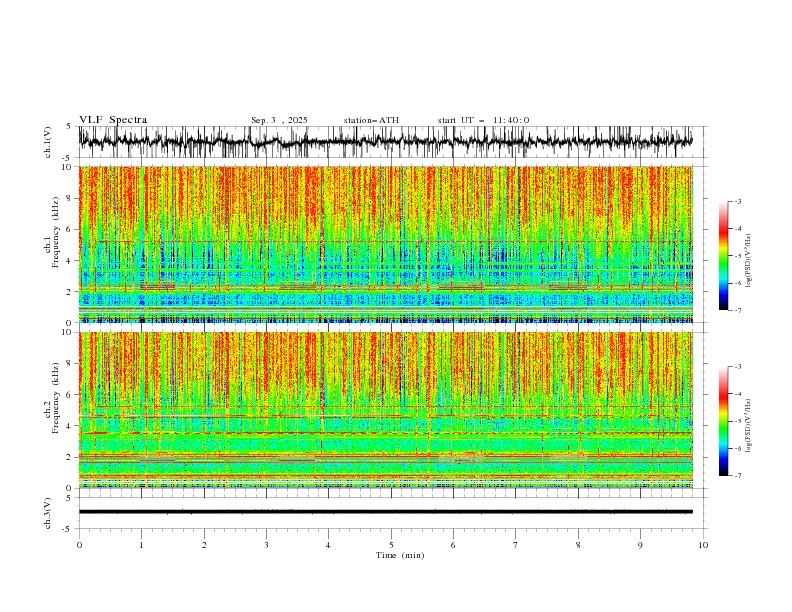Viewport: 792px width, 612px height.
Task: Click the "8" tick on time axis
Action: 578,545
